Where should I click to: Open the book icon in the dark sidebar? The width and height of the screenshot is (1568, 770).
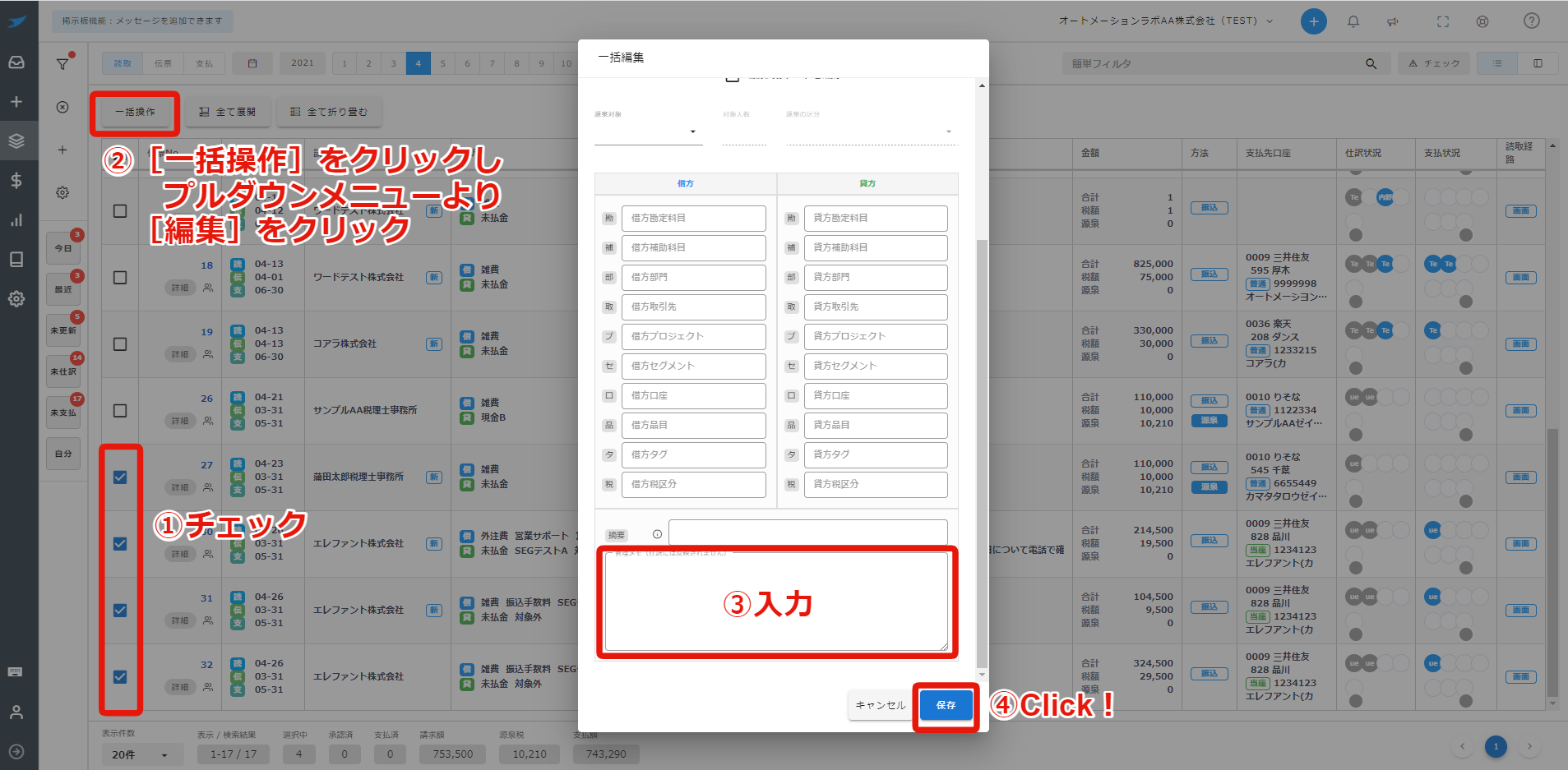click(16, 260)
